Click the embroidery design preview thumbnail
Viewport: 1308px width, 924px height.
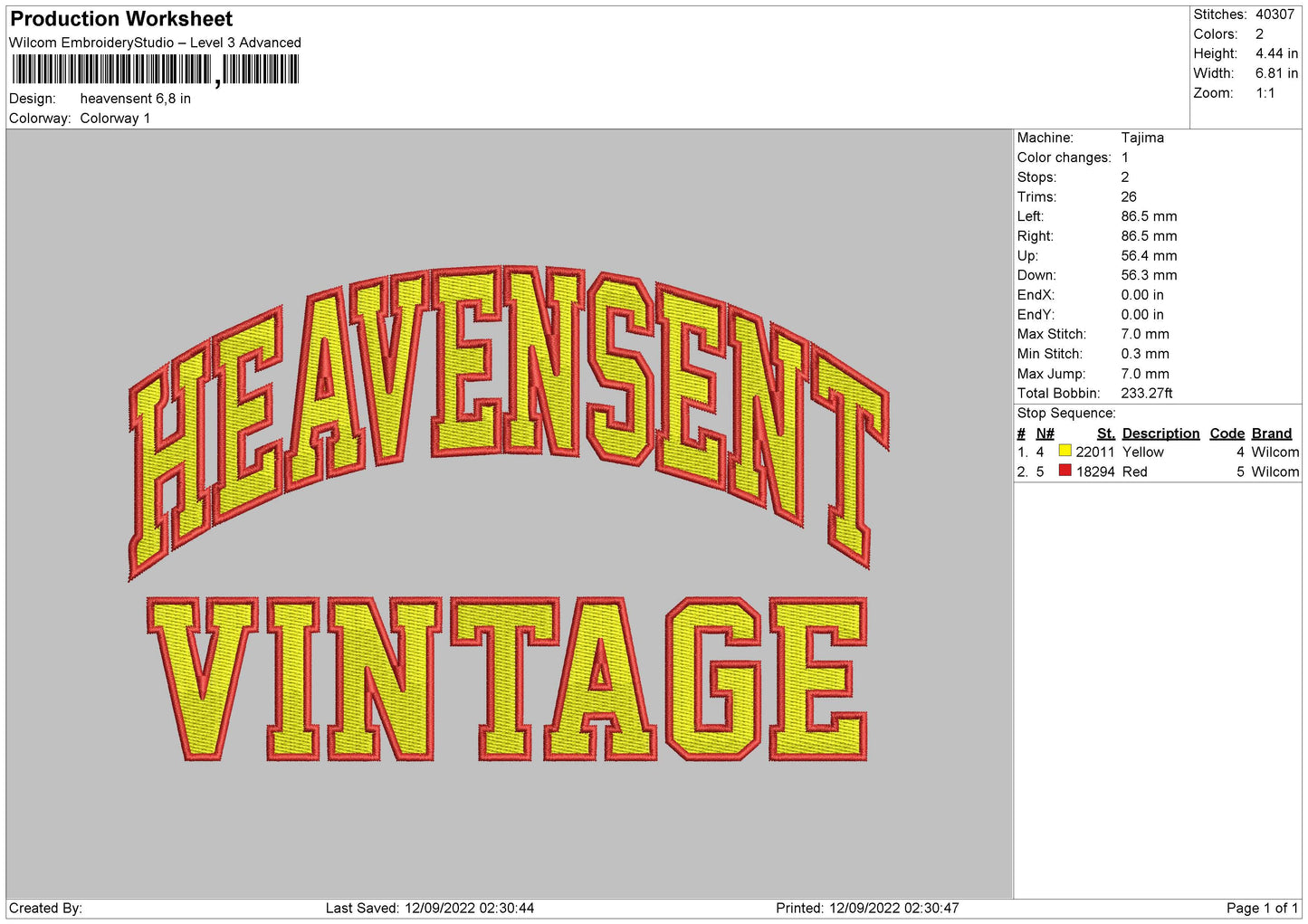coord(509,514)
